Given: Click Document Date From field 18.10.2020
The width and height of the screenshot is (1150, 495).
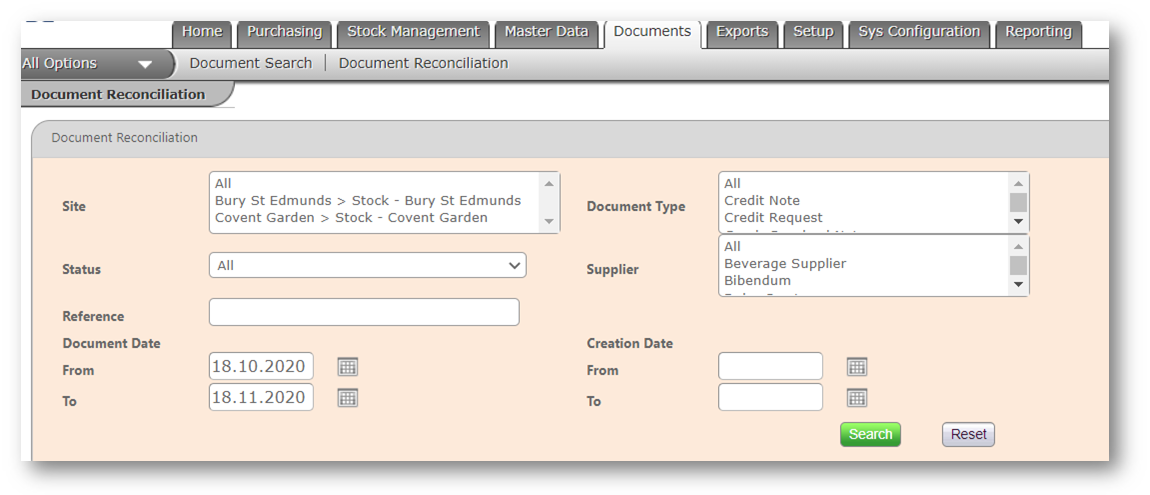Looking at the screenshot, I should point(261,366).
